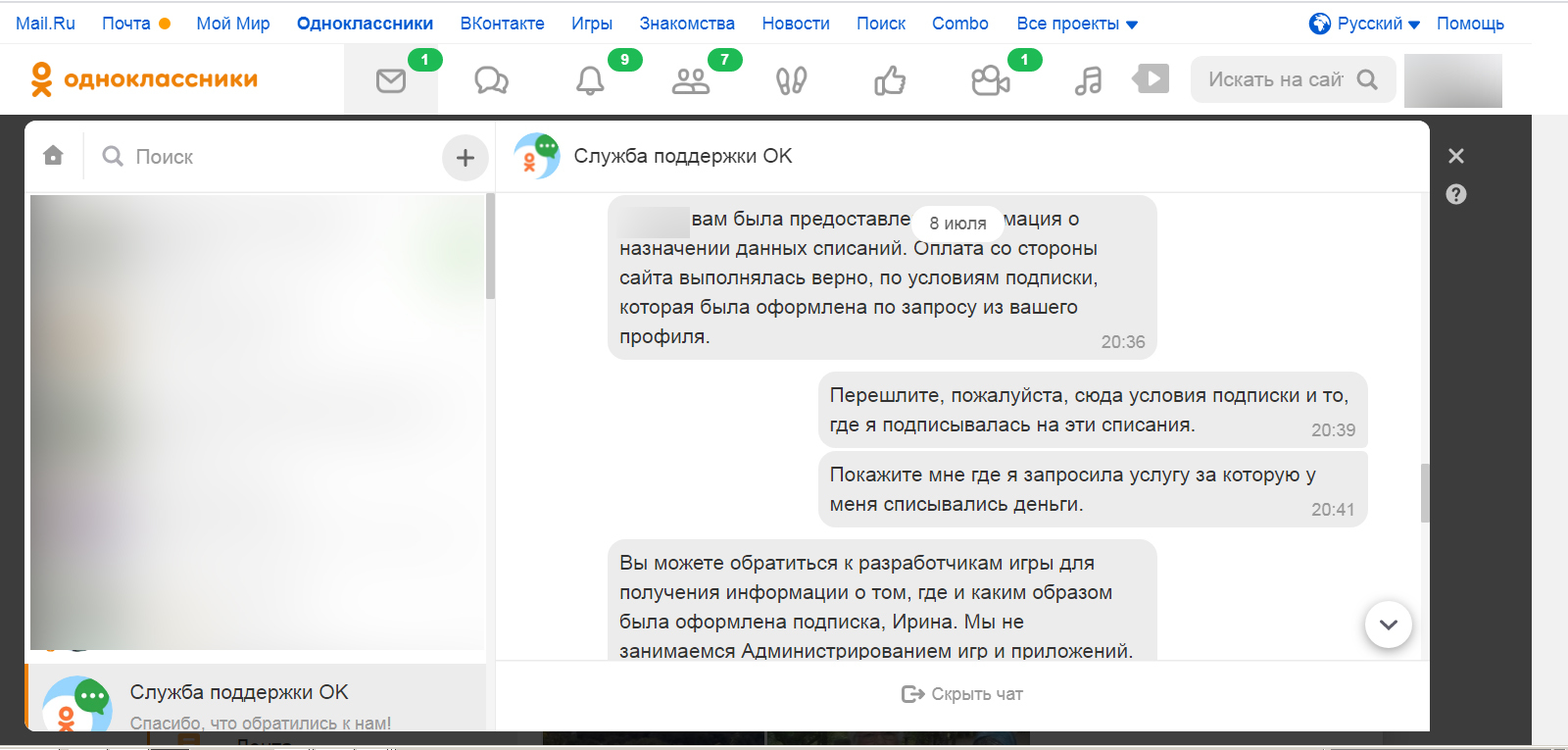
Task: Expand the Все проекты dropdown
Action: tap(1077, 24)
